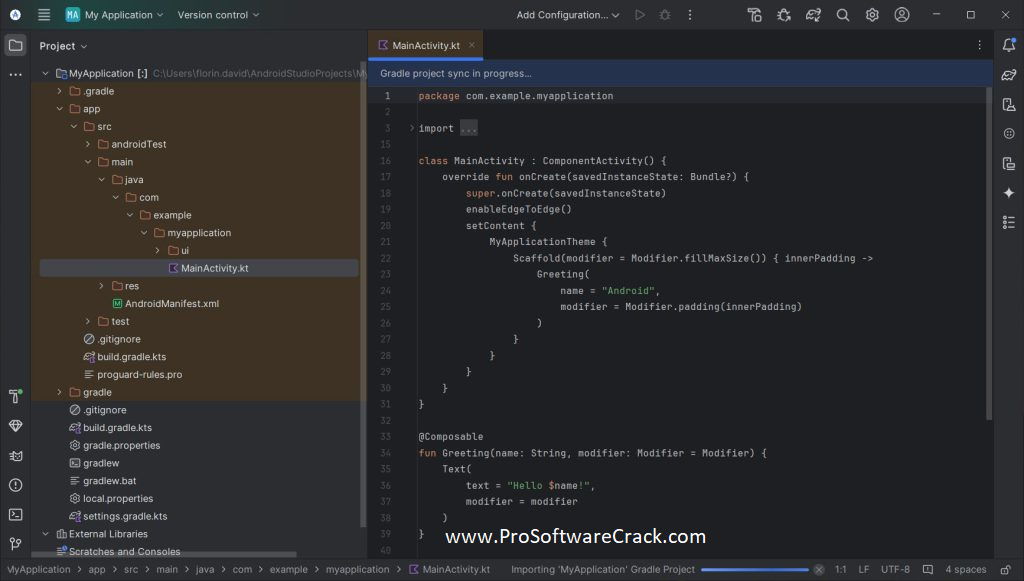Open editor tab options ellipsis
This screenshot has width=1024, height=581.
[979, 45]
